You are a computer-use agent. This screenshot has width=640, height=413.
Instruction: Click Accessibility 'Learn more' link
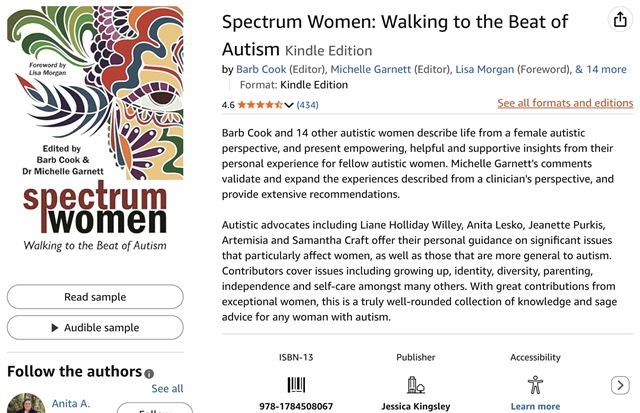click(535, 407)
